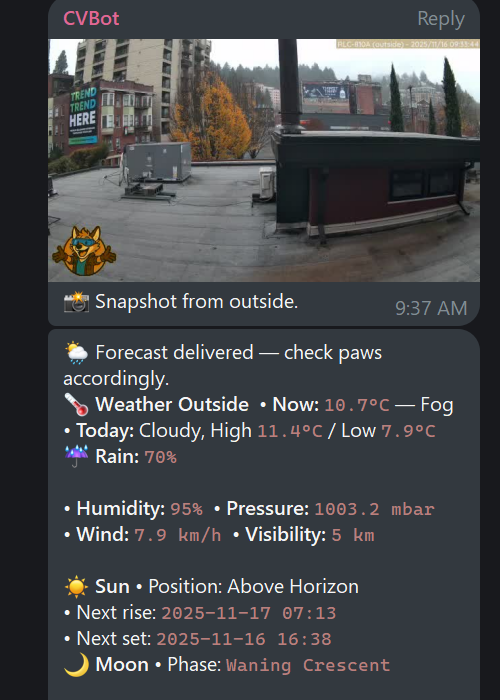Click the next set time 2025-11-16 16:38
This screenshot has width=500, height=700.
click(x=244, y=639)
